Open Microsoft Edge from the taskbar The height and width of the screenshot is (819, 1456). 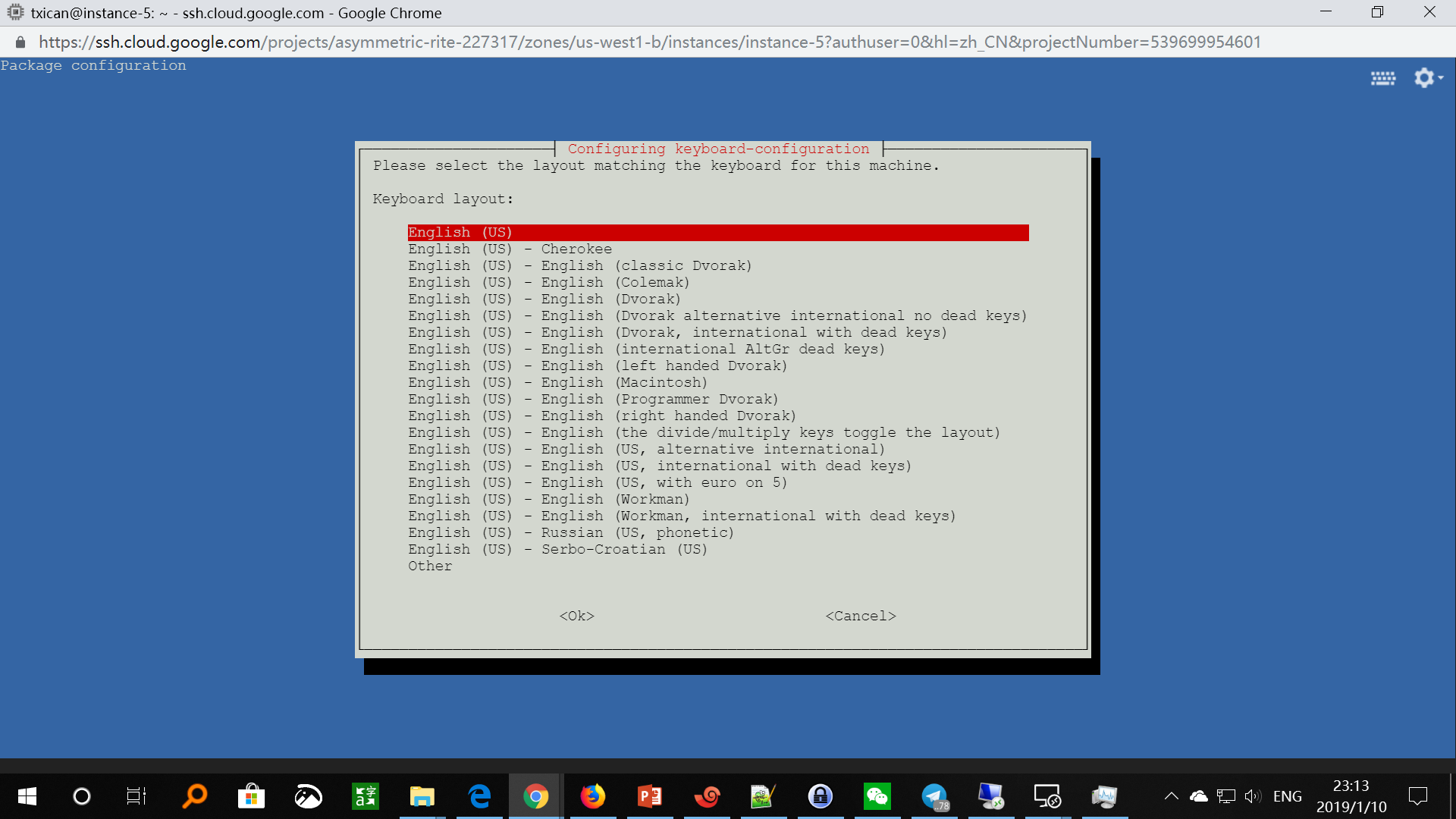pyautogui.click(x=479, y=796)
